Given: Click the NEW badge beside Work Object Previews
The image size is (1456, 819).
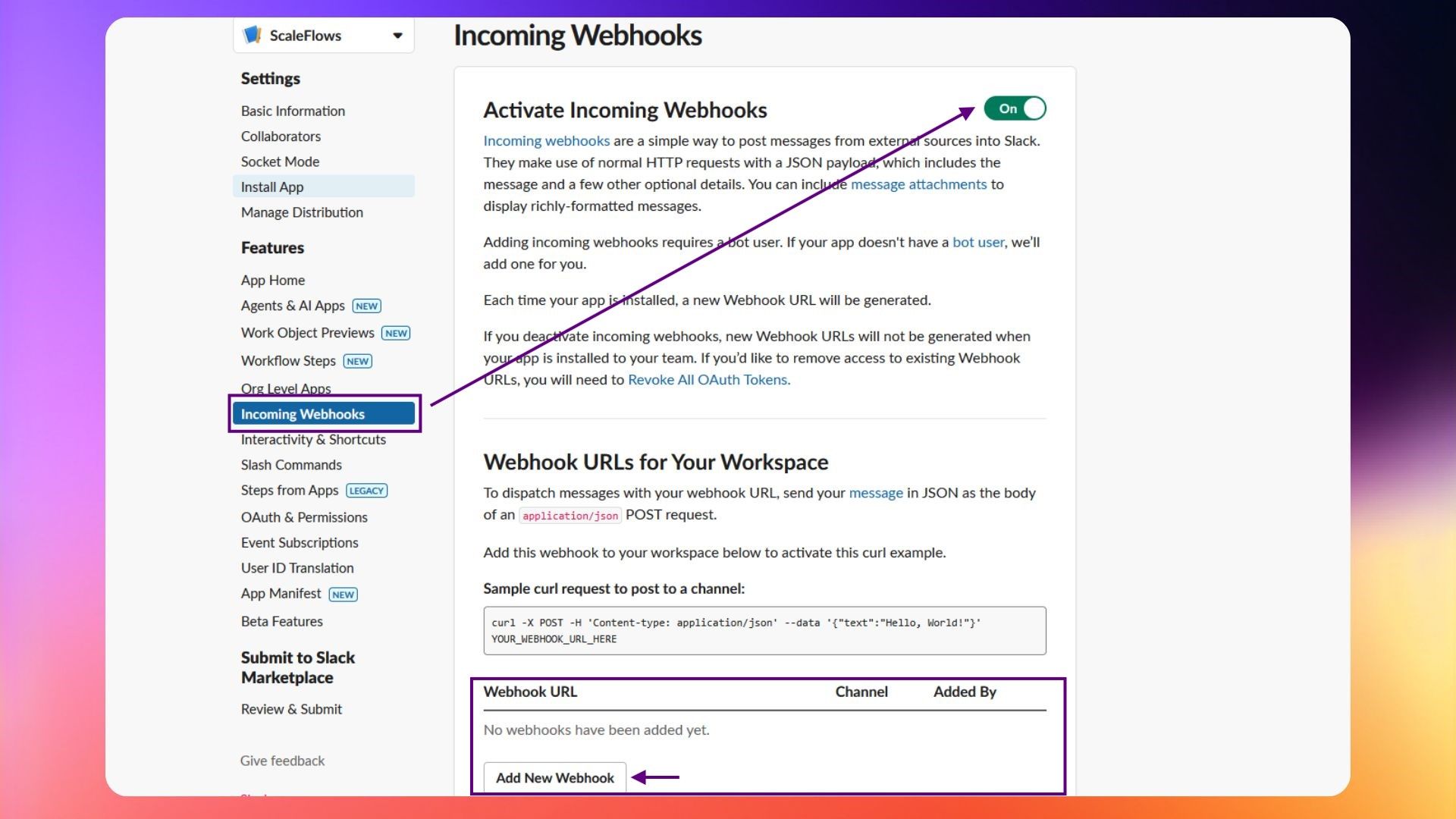Looking at the screenshot, I should [396, 334].
